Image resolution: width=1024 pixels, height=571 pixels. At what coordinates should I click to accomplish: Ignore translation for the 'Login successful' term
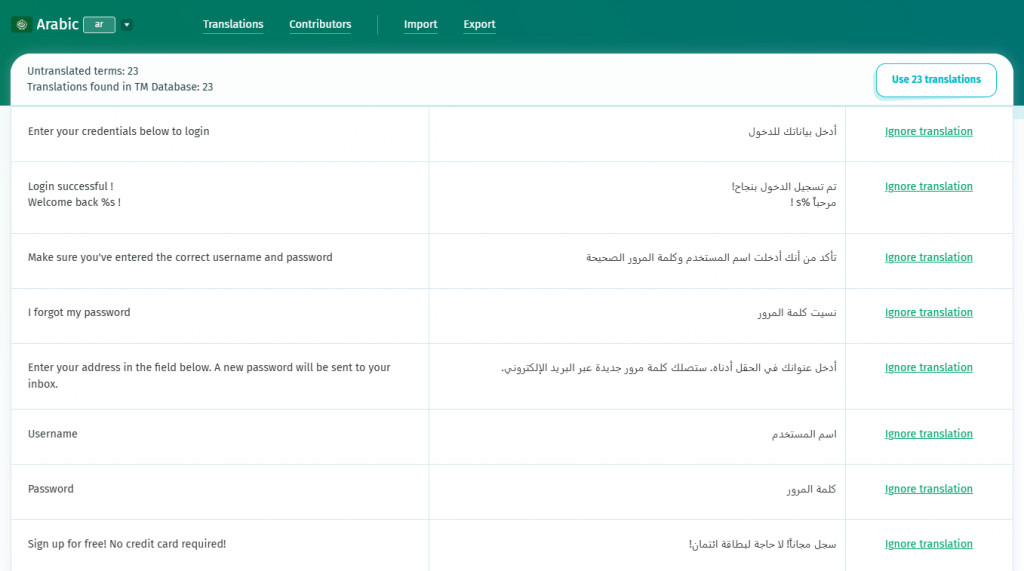coord(928,186)
